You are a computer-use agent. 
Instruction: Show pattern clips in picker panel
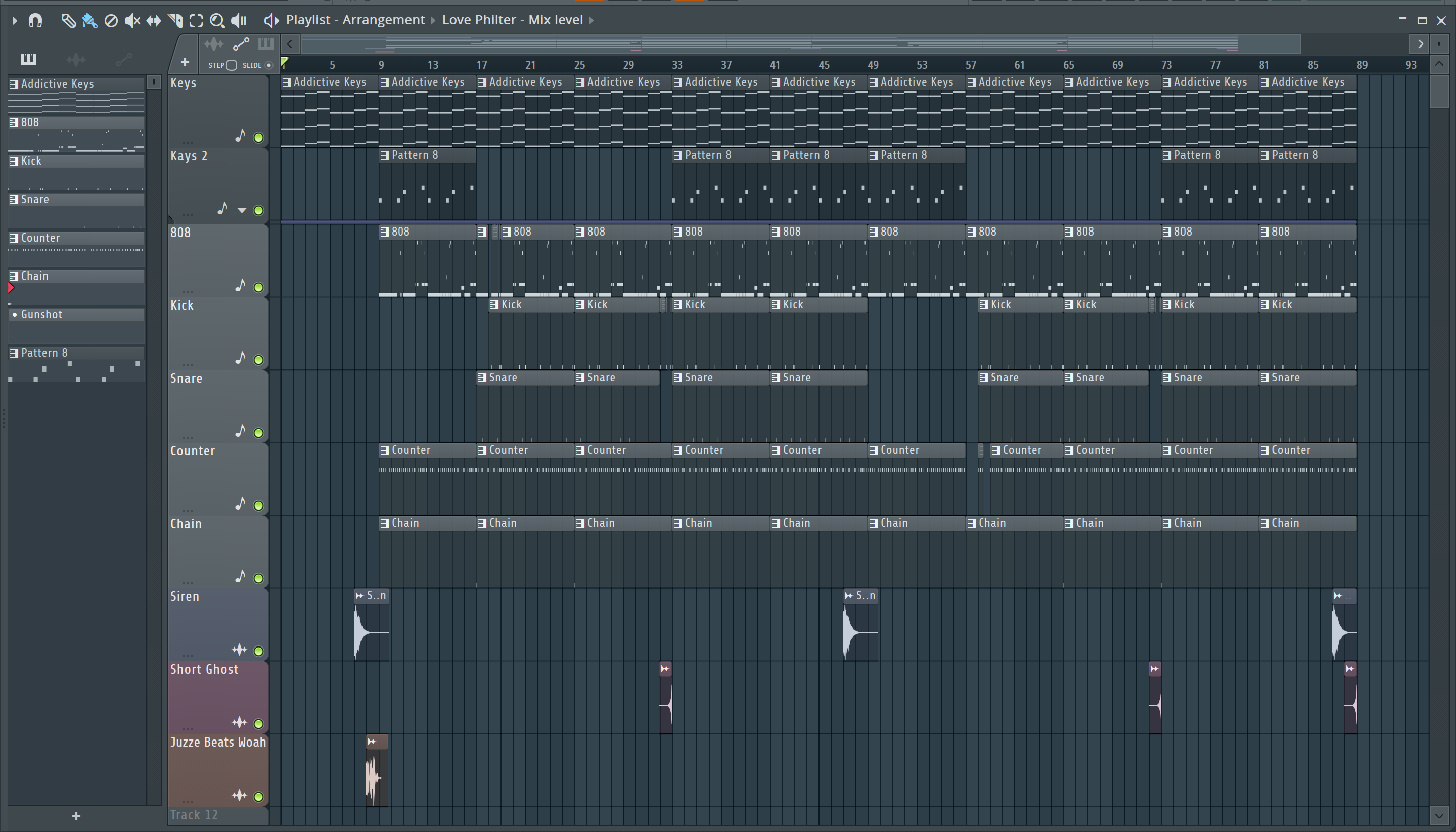[x=28, y=59]
